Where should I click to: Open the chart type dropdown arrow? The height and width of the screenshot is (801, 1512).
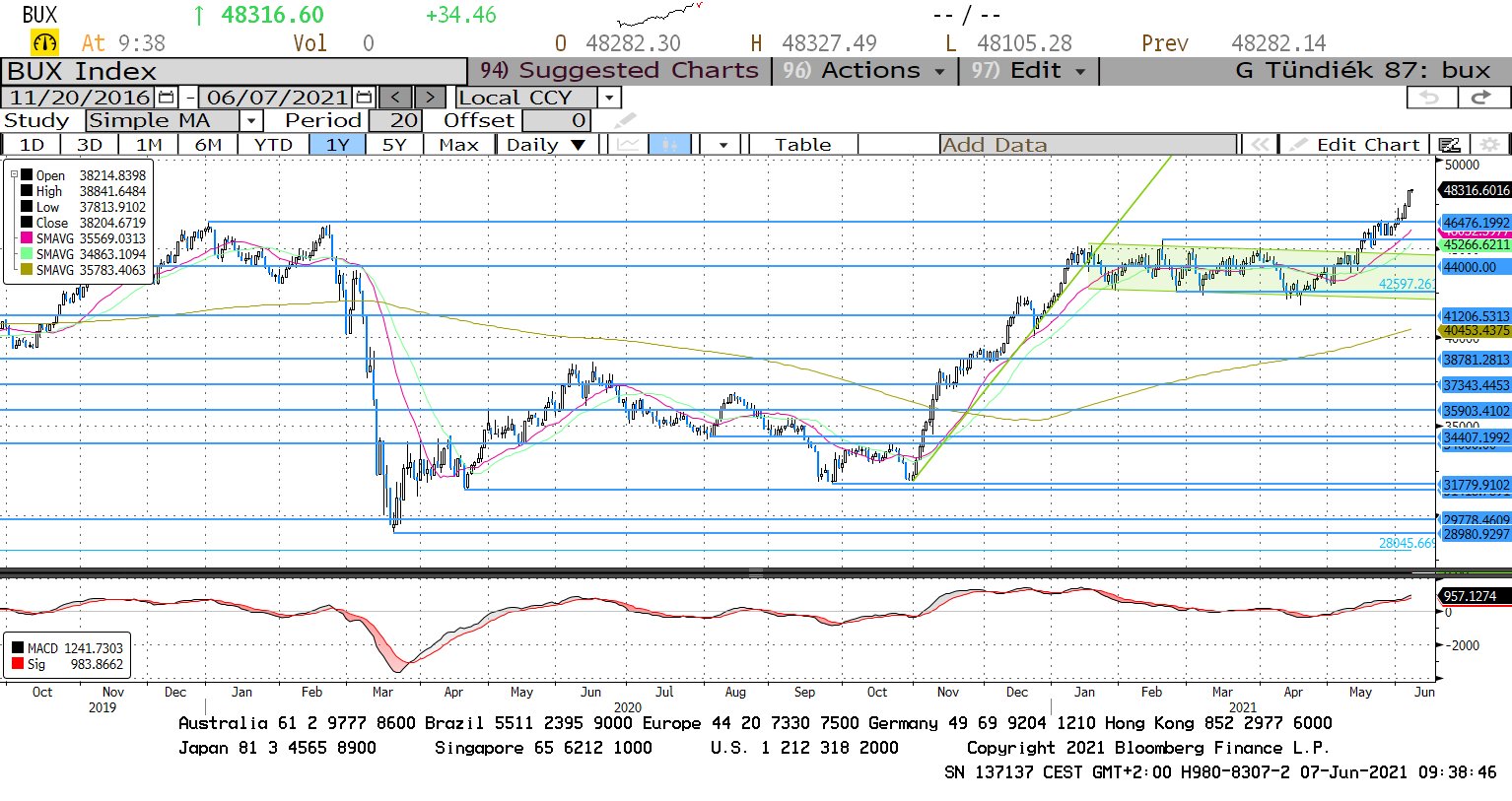(x=723, y=145)
